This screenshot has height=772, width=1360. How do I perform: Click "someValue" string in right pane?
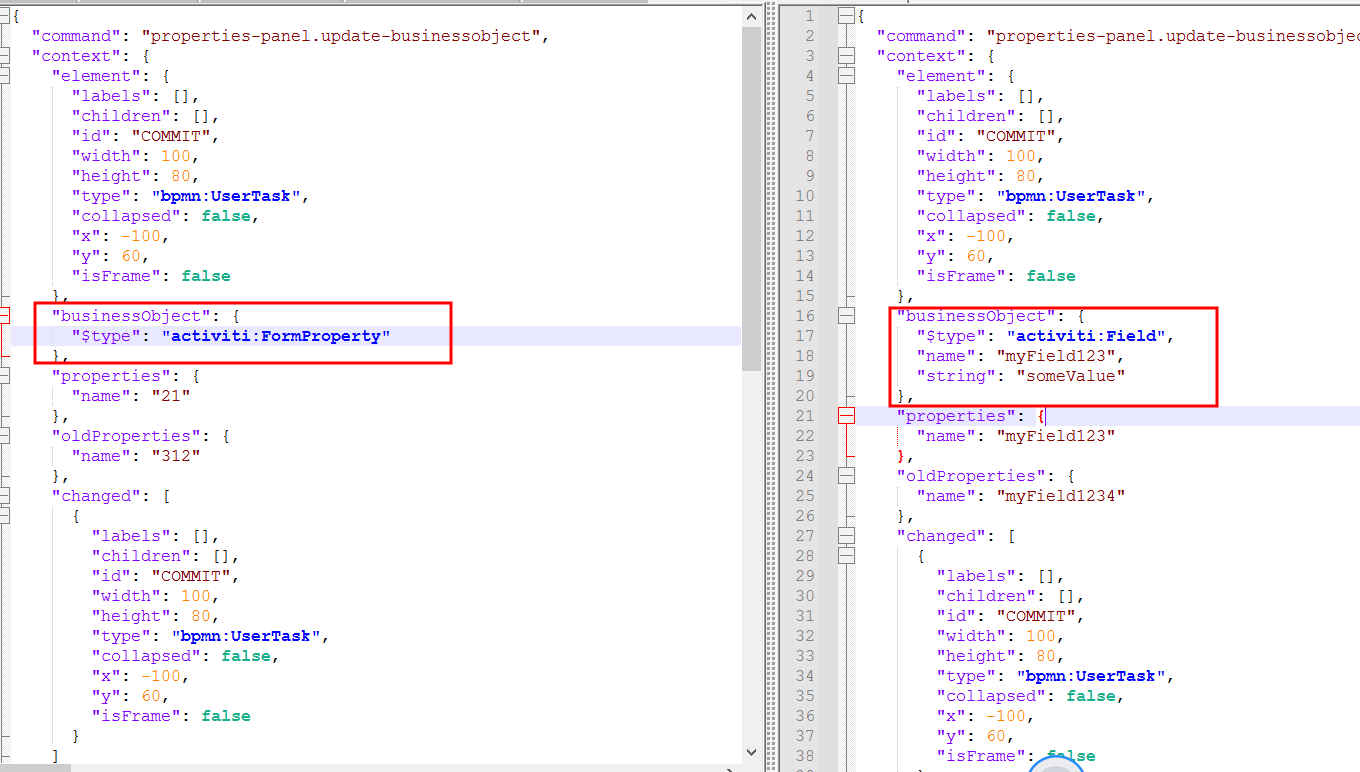[x=1071, y=376]
